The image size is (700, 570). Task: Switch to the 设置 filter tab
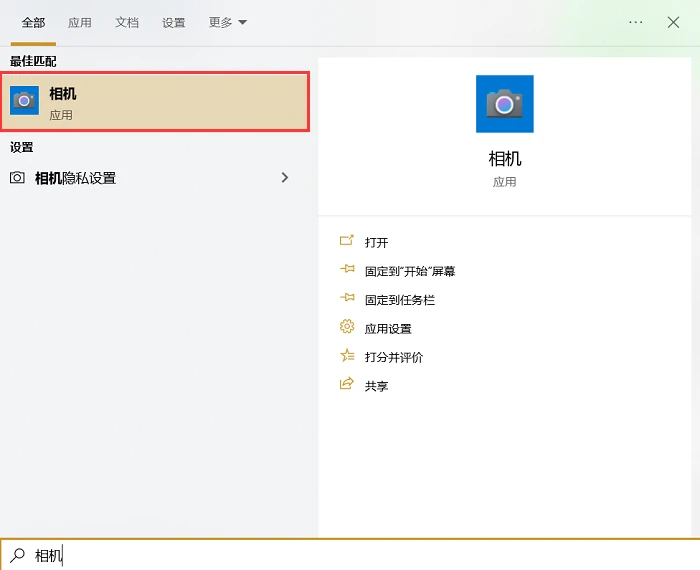(174, 22)
